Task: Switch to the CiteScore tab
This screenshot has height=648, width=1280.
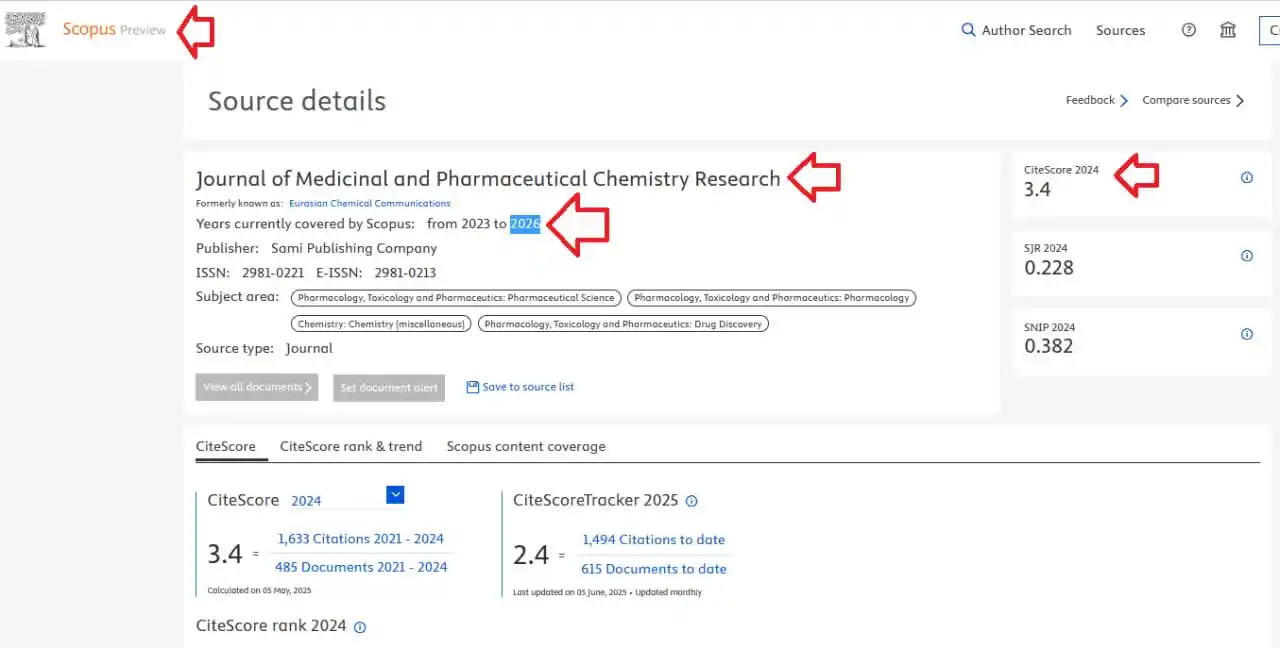Action: point(226,446)
